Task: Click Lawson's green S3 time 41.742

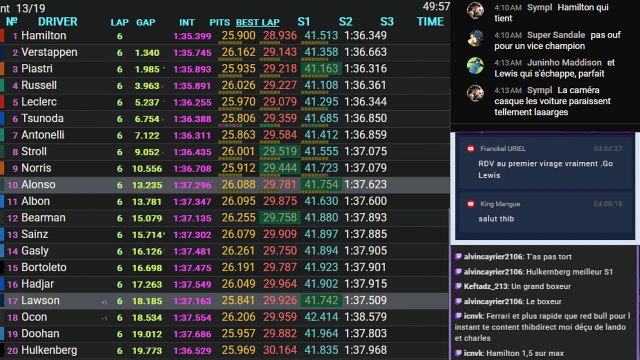Action: [x=321, y=300]
